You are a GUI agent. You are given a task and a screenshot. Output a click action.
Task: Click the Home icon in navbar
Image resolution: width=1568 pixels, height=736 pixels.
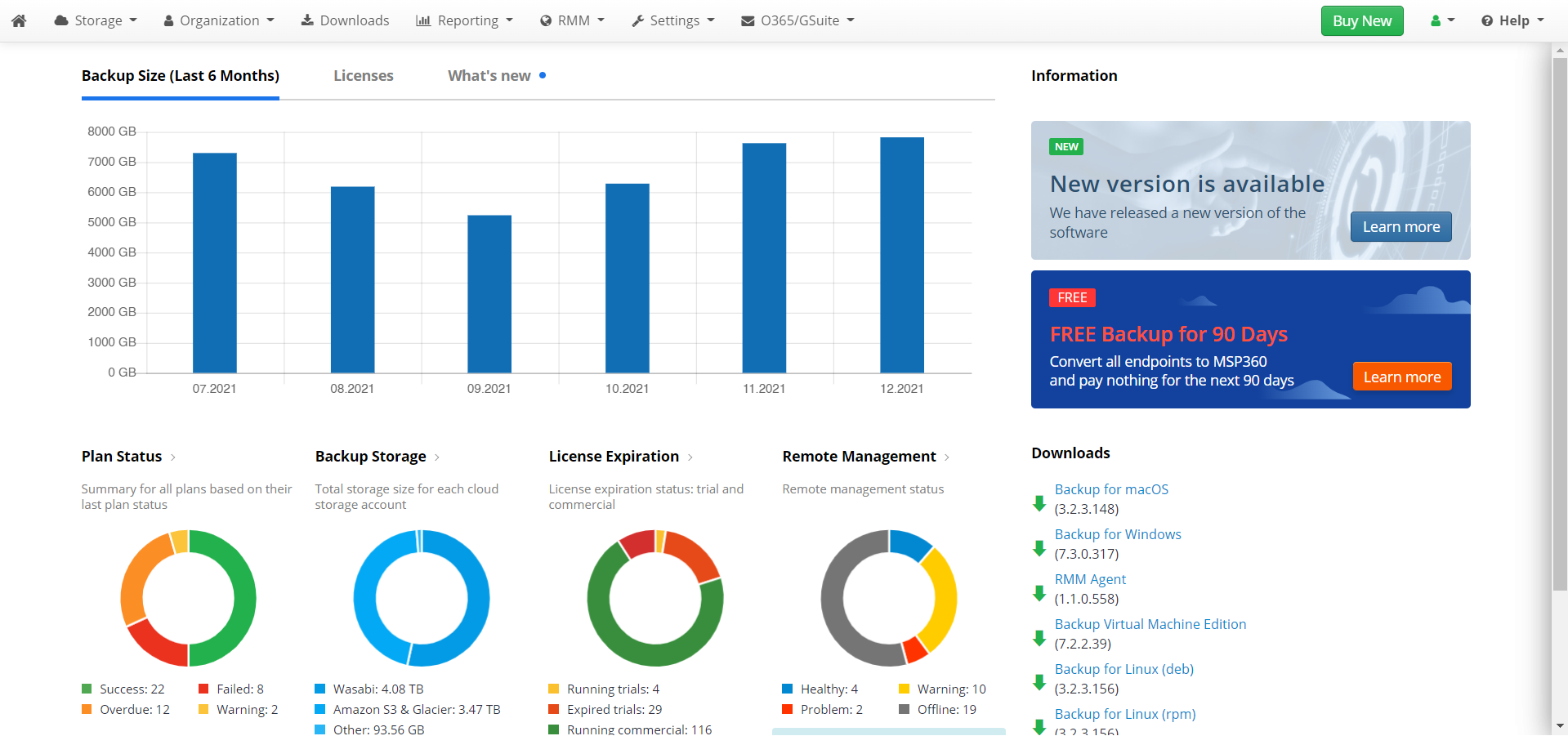19,20
